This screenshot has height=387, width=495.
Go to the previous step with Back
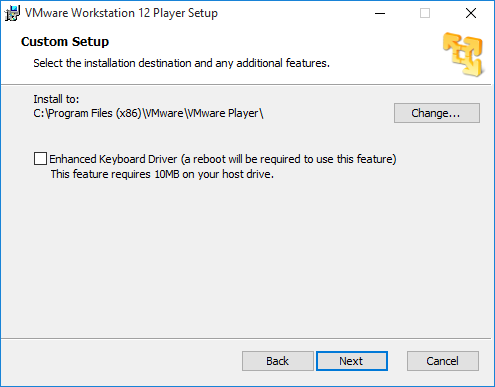(278, 361)
